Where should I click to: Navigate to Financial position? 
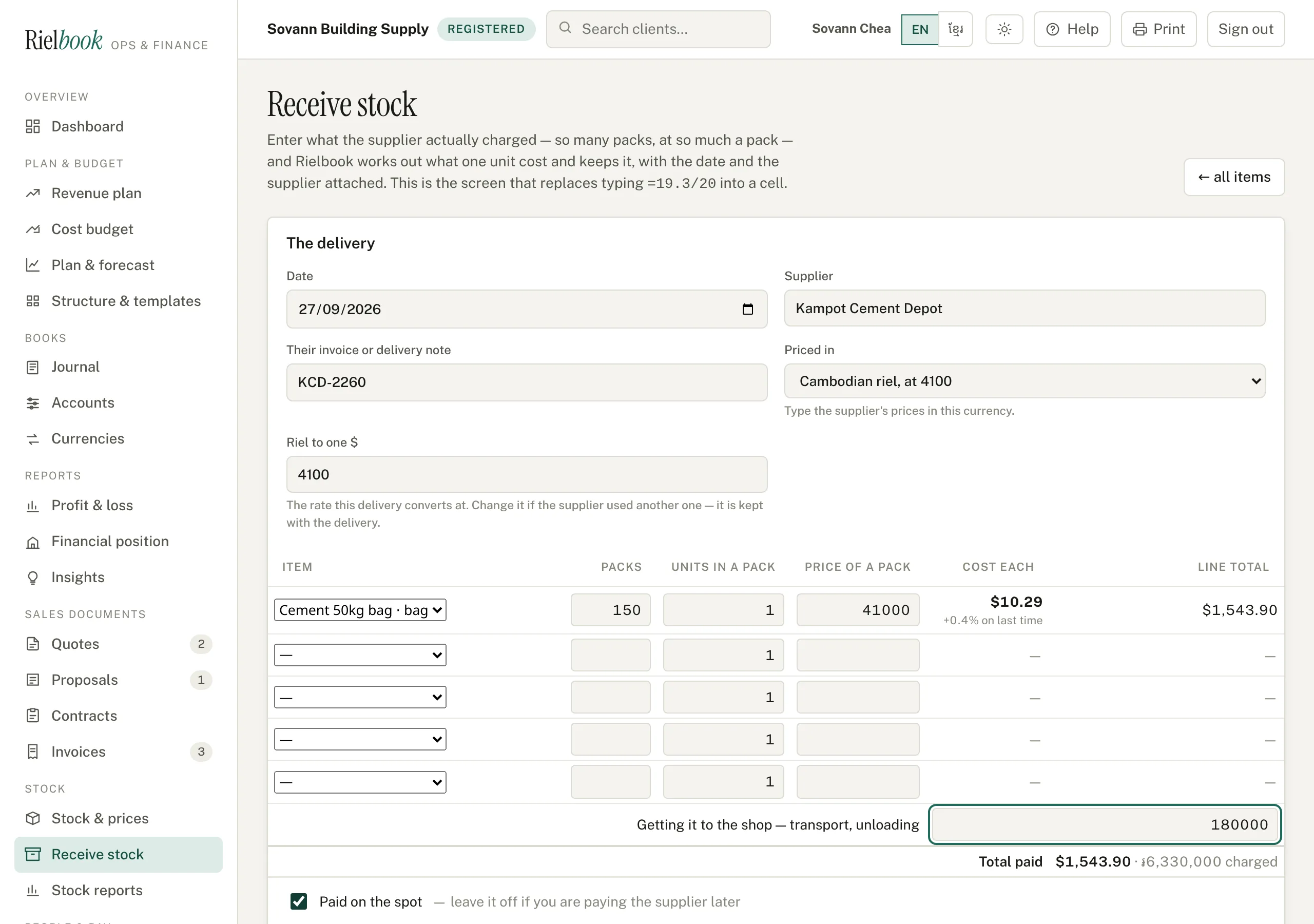point(119,542)
